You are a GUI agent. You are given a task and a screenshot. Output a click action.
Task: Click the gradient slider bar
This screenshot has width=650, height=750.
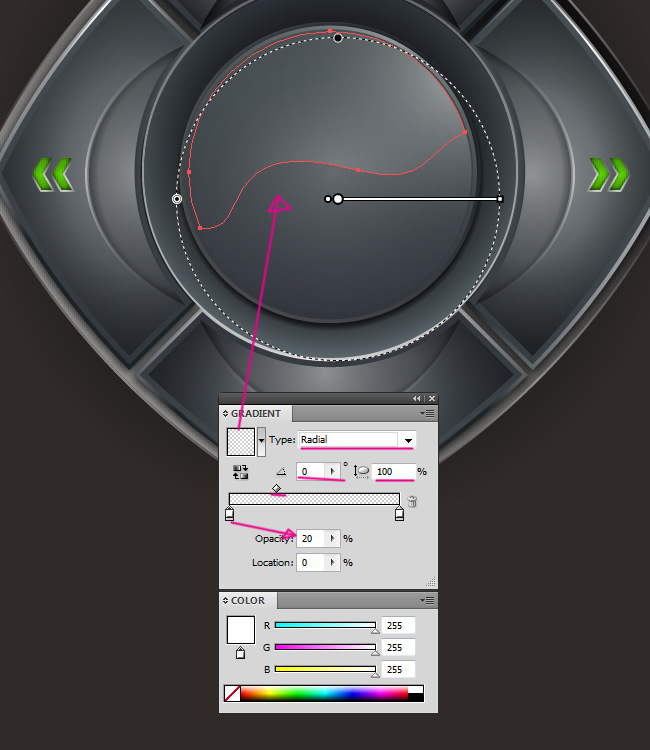click(x=314, y=499)
